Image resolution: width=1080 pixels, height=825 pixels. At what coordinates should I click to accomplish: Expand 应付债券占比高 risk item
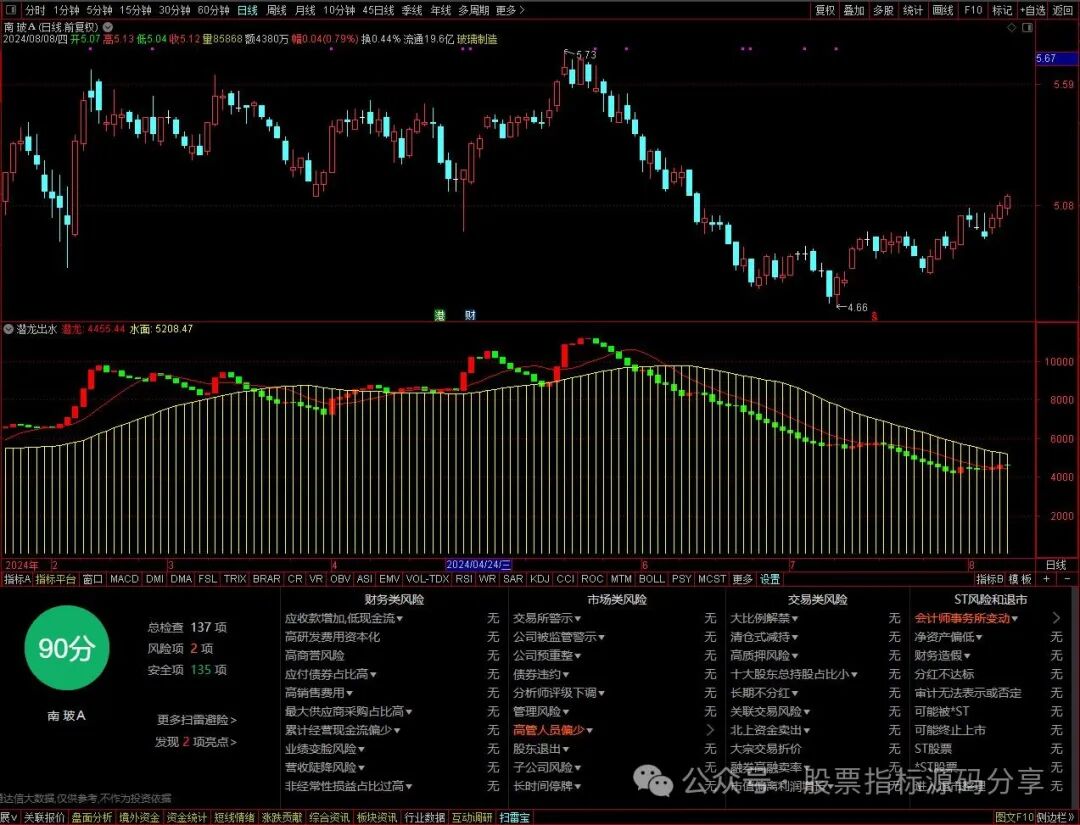(x=331, y=674)
